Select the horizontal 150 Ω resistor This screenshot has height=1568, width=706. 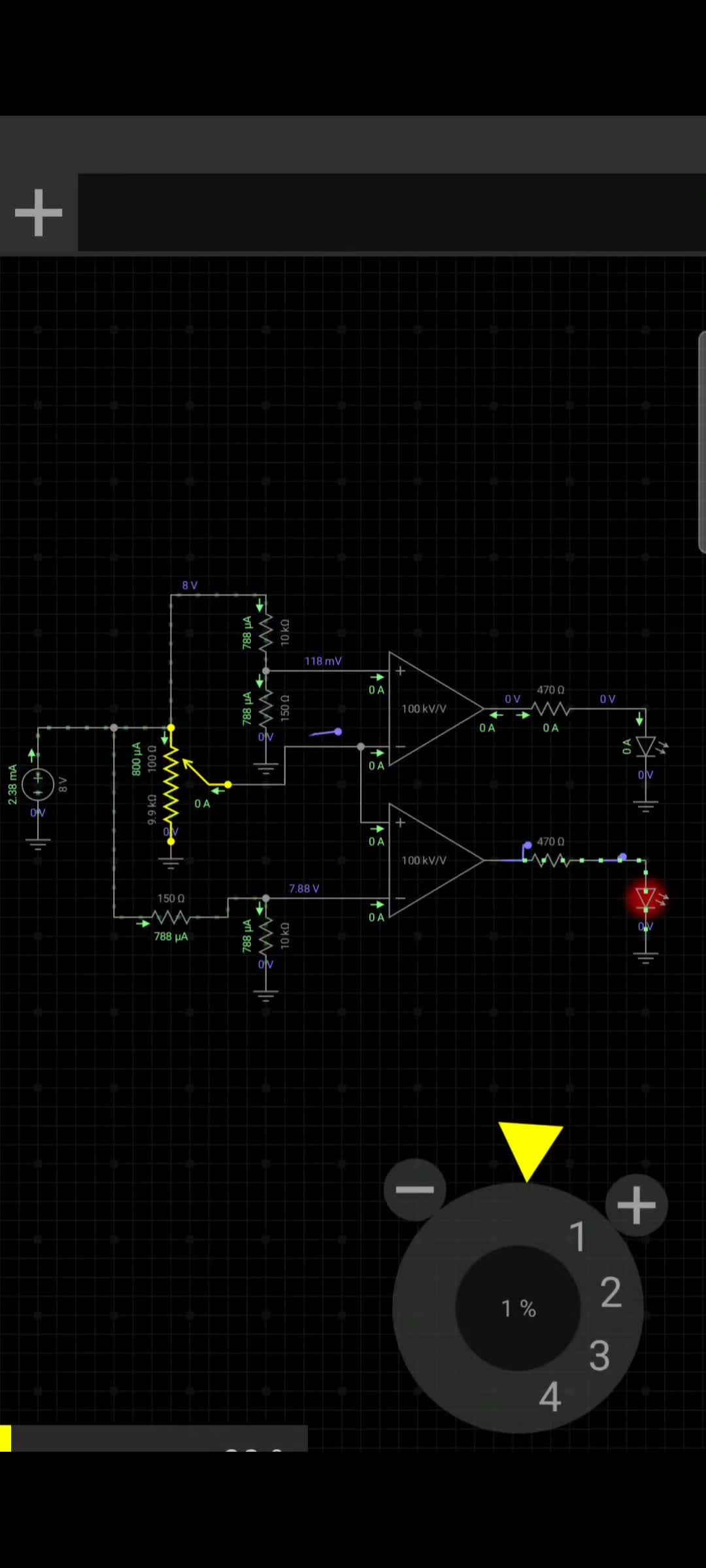tap(171, 917)
